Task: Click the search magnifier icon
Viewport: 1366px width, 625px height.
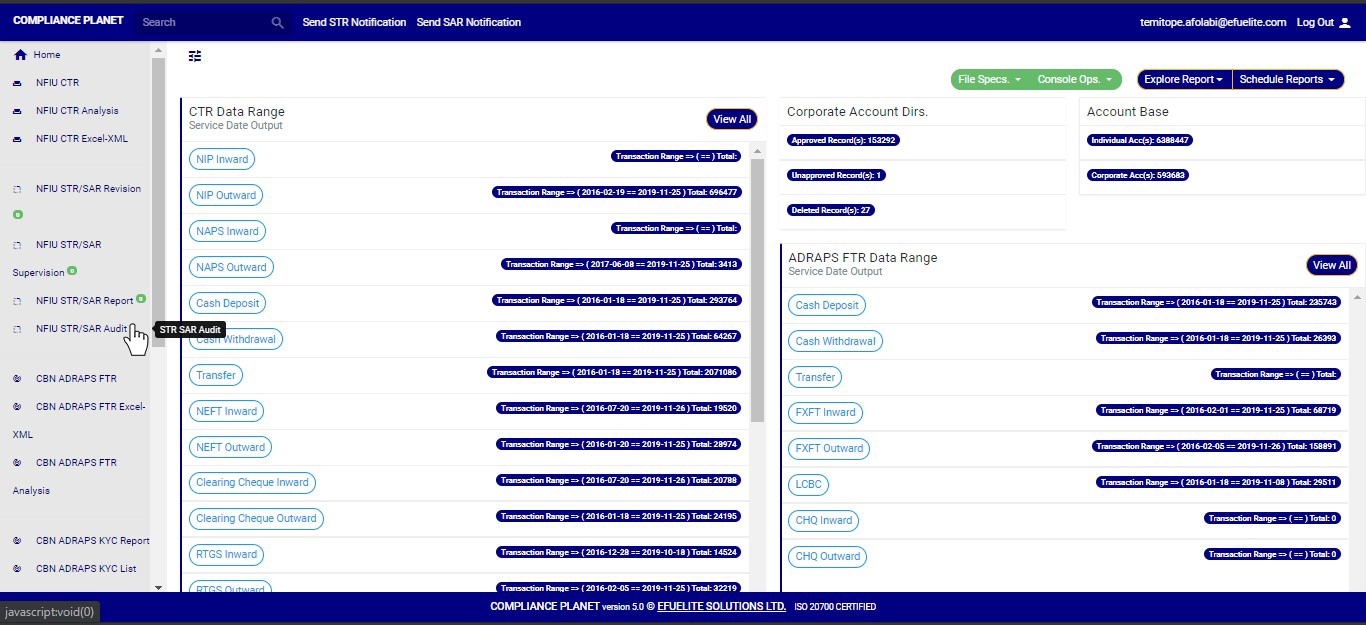Action: click(278, 22)
